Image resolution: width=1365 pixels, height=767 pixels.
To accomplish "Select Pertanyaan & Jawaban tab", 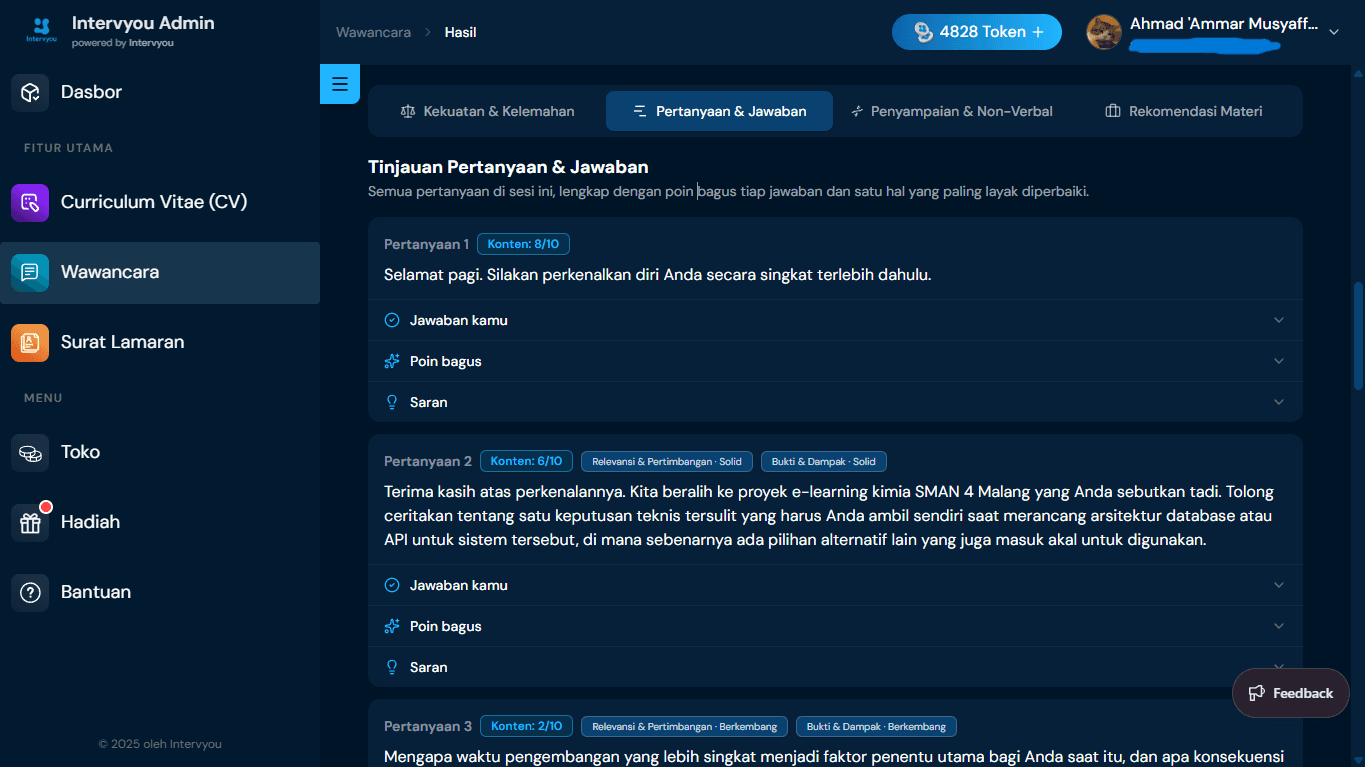I will [719, 111].
